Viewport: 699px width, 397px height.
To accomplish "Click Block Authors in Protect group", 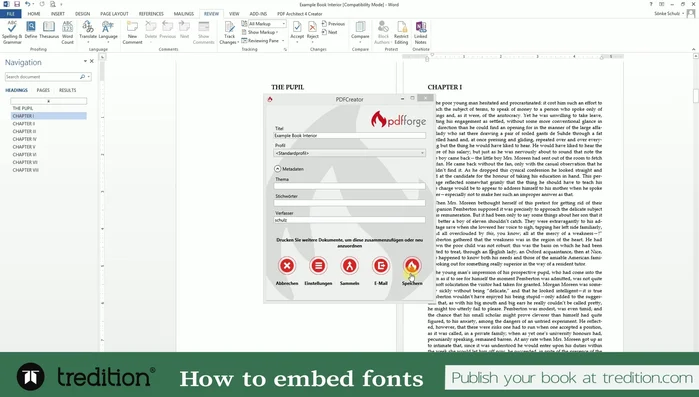I will tap(383, 32).
